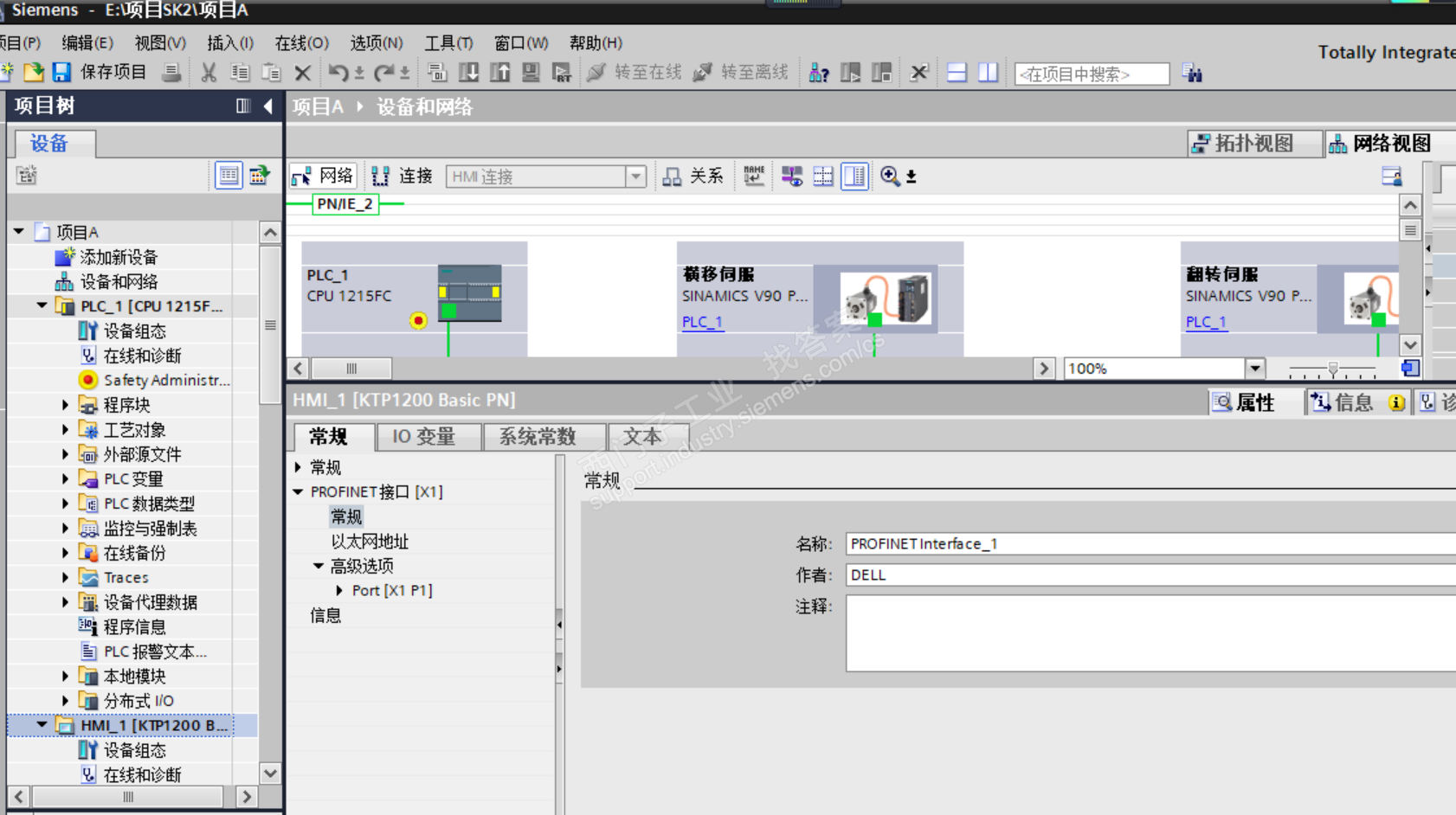Toggle the page break grid display icon

tap(823, 176)
